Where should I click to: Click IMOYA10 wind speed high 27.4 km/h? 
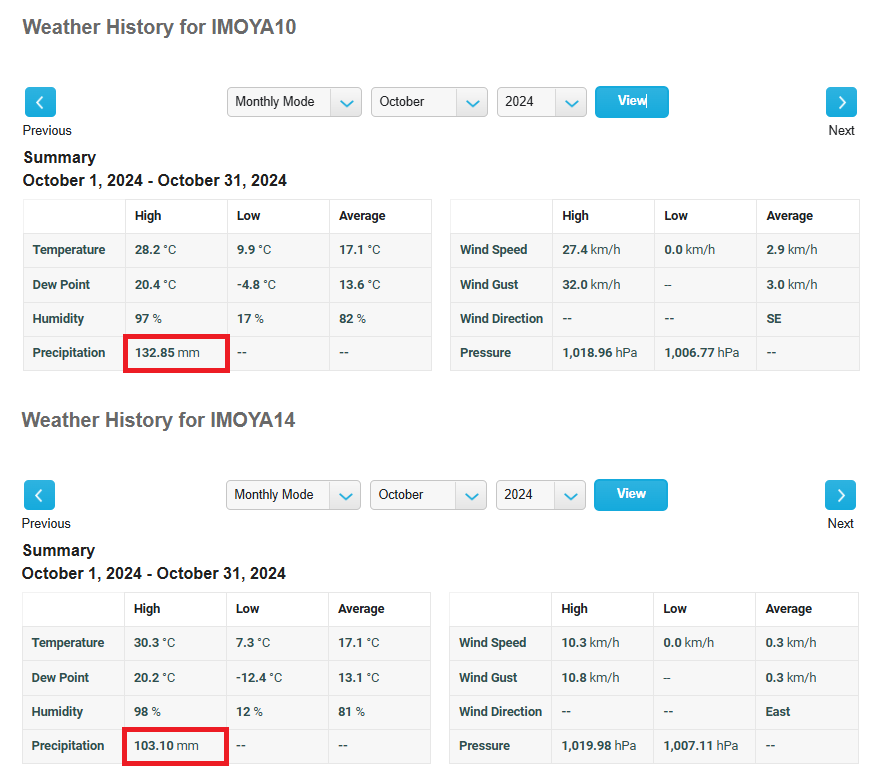(x=591, y=250)
